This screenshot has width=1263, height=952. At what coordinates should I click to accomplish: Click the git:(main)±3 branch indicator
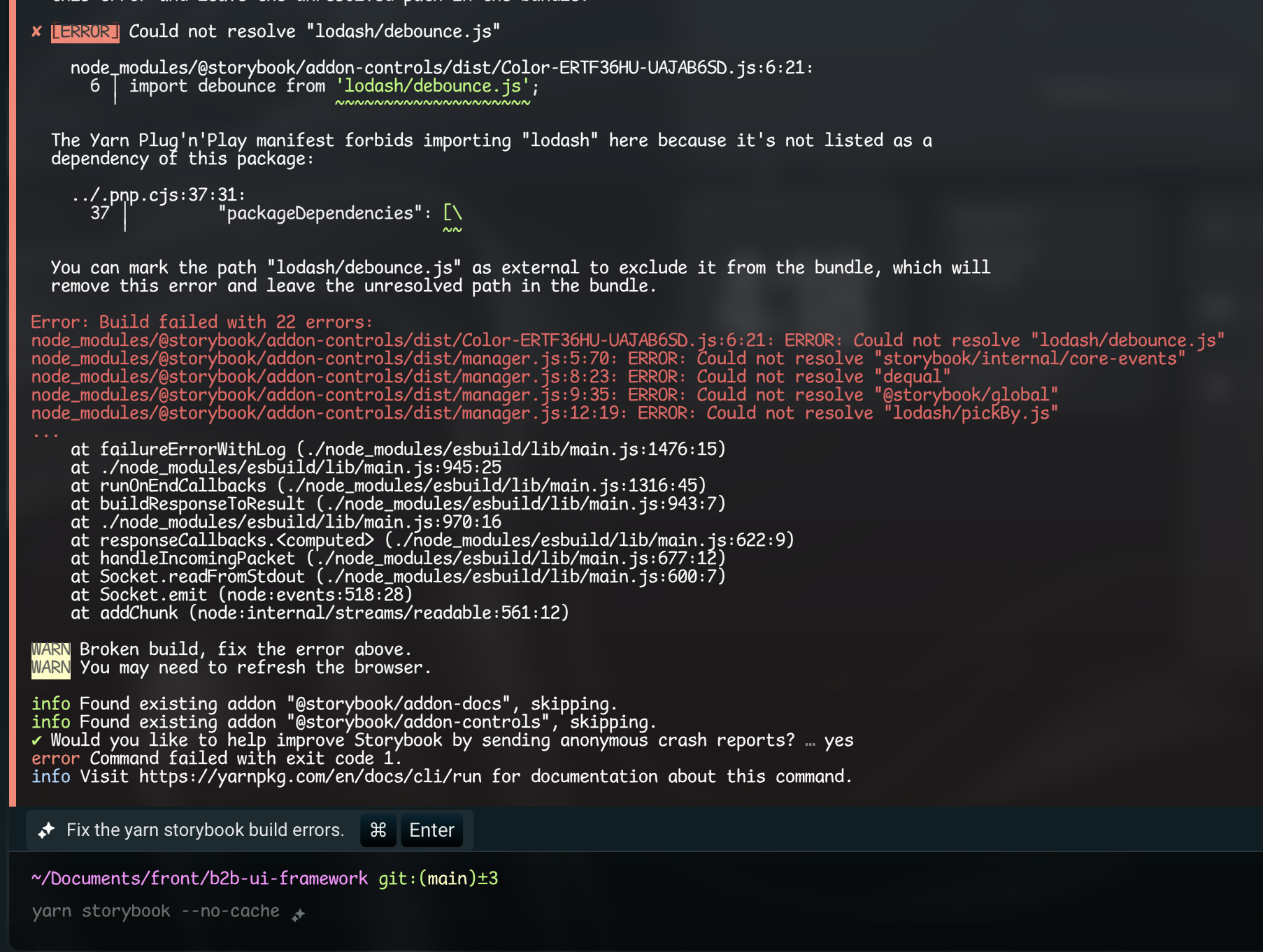[438, 879]
